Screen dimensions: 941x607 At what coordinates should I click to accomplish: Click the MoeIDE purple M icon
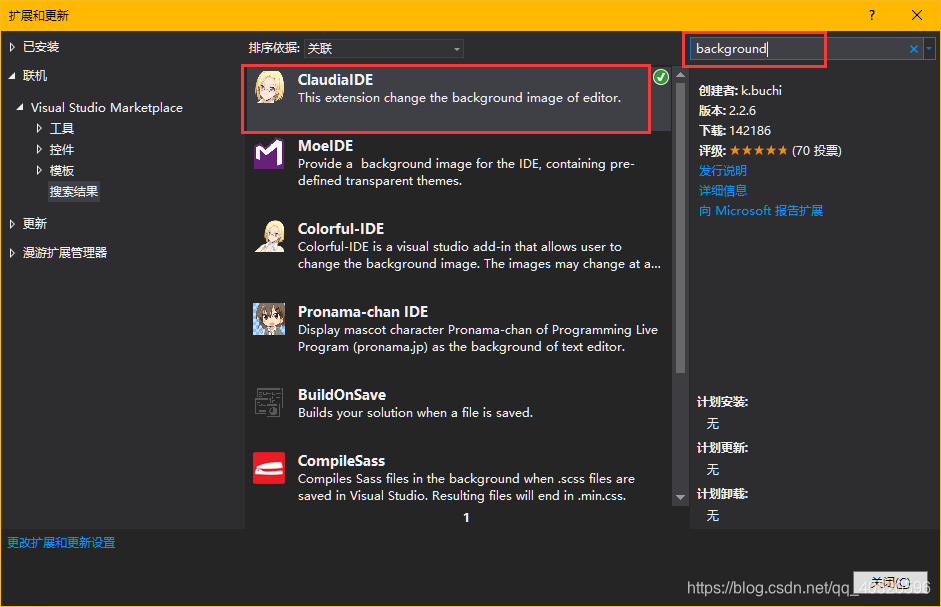click(269, 153)
